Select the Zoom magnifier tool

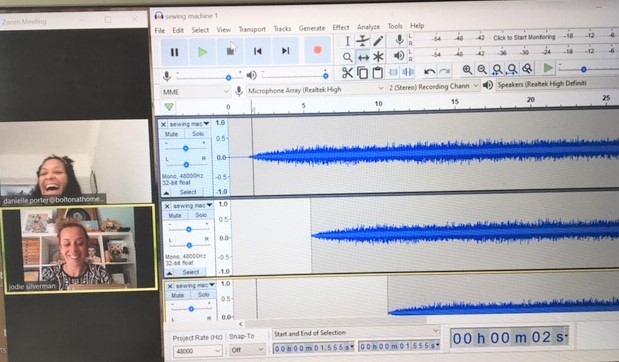click(347, 58)
